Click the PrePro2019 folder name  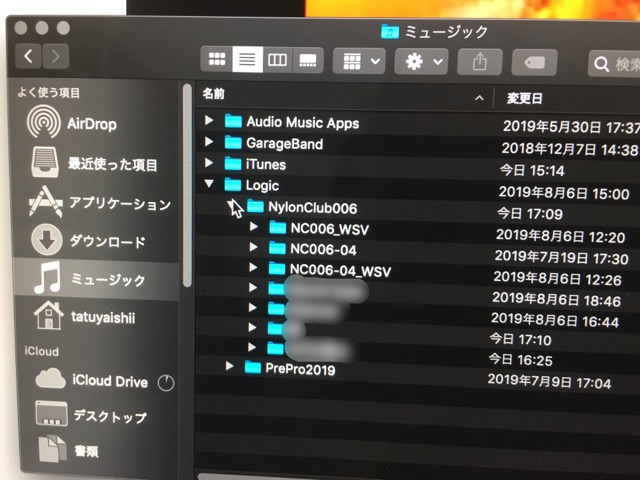coord(300,369)
